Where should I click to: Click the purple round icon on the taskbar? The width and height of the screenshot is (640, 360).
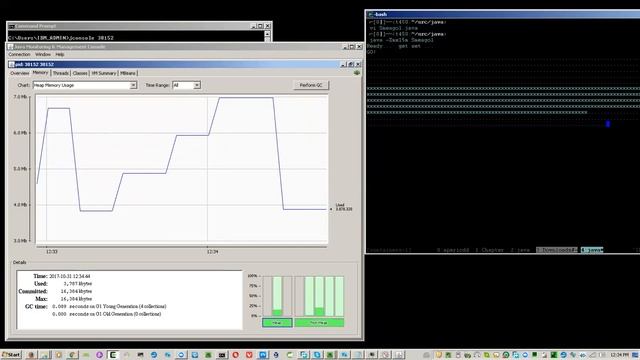point(99,355)
